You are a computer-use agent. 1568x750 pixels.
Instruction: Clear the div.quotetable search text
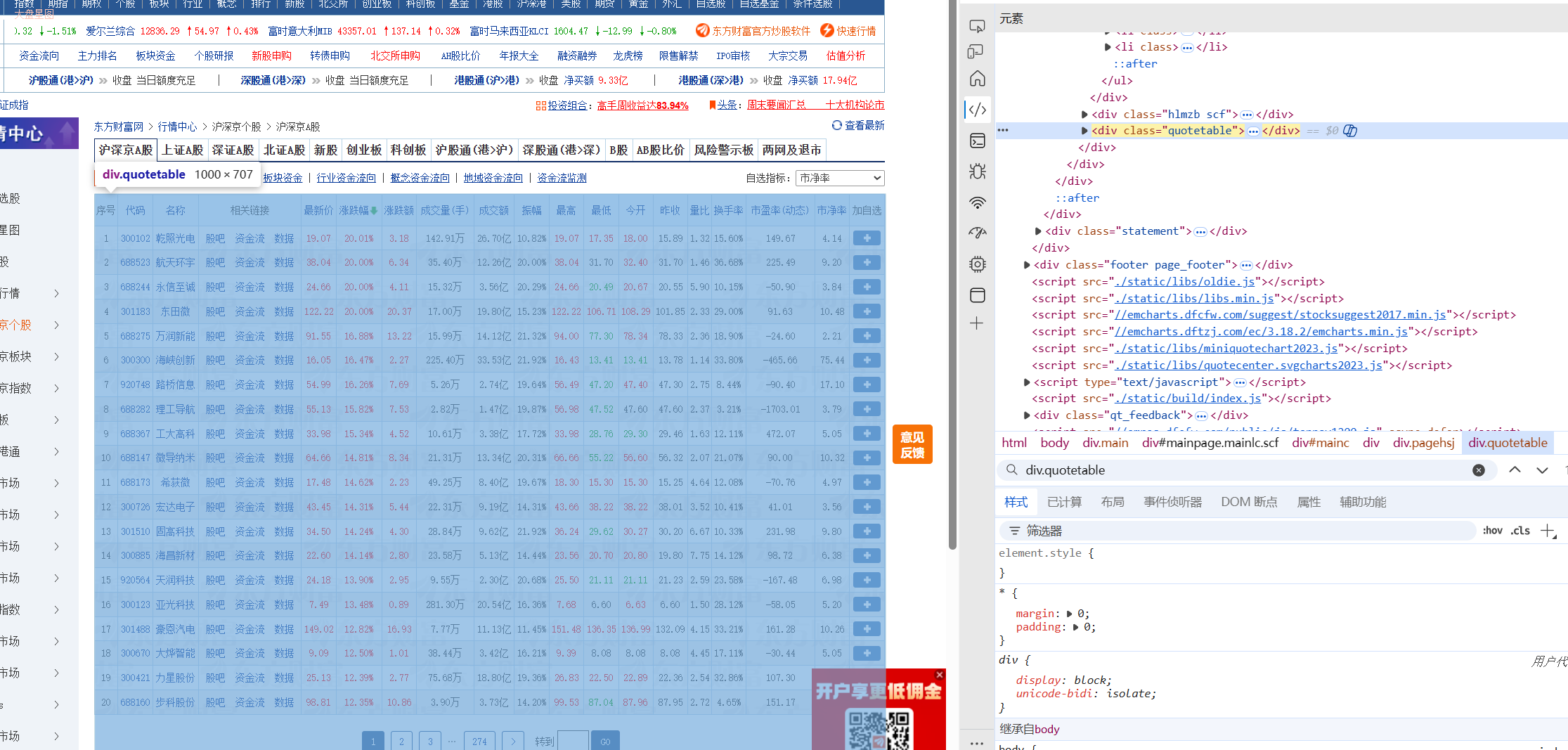click(1479, 470)
